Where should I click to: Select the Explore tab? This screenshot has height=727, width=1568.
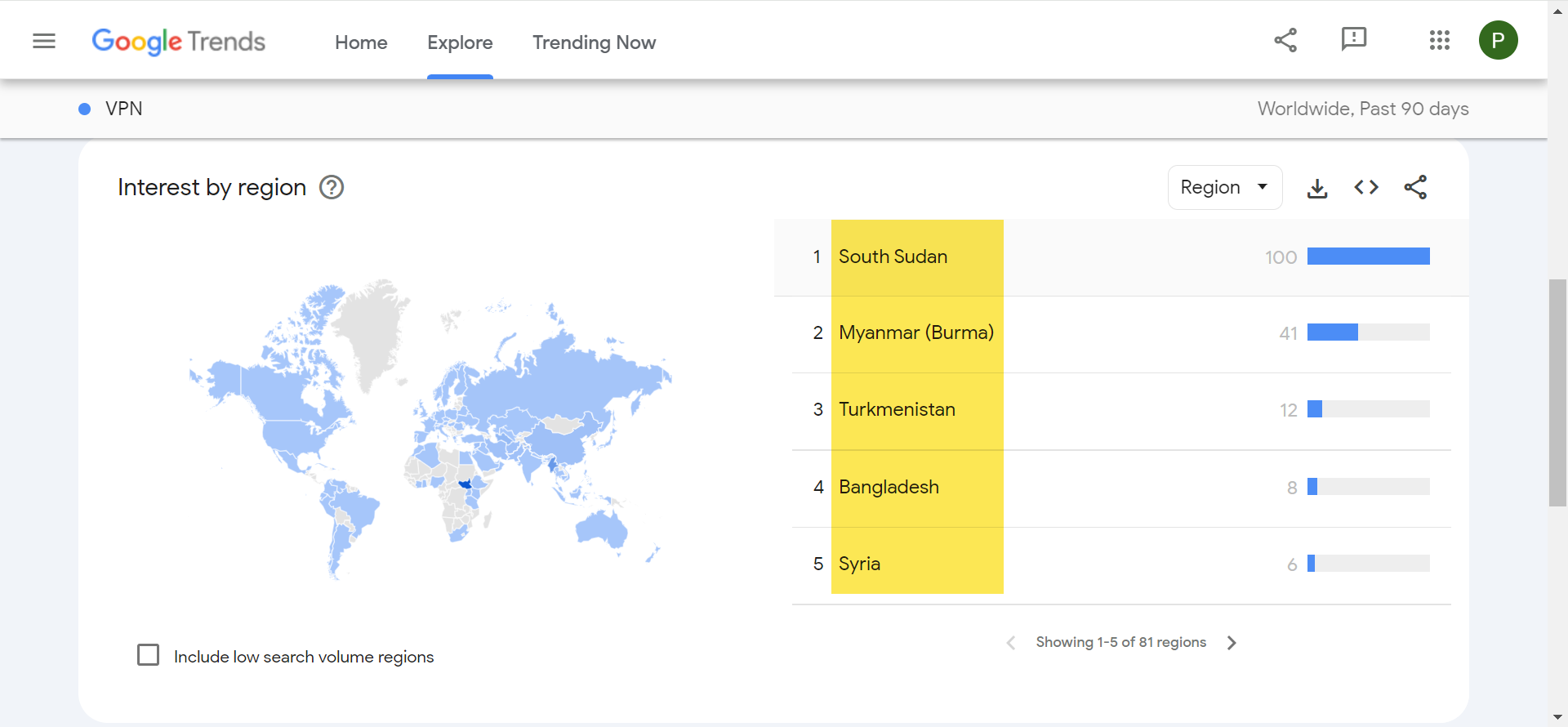point(460,42)
